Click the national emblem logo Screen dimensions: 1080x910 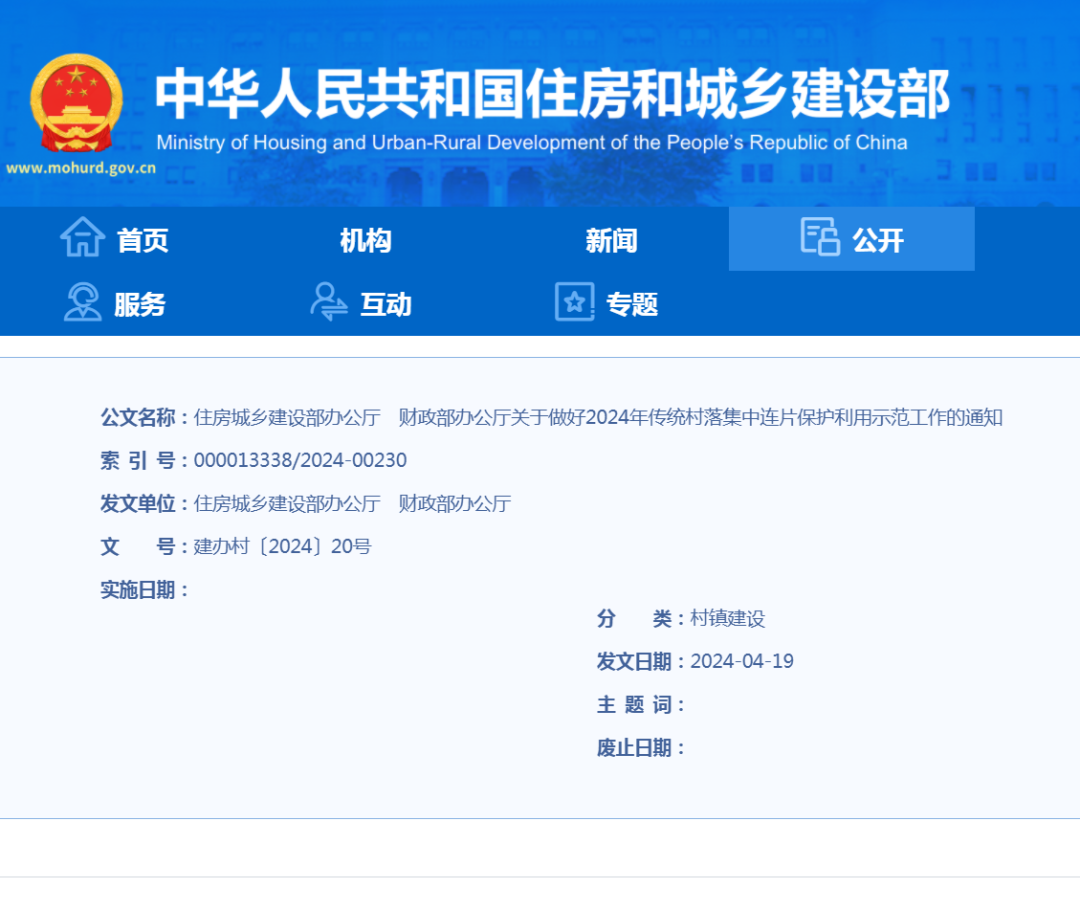(77, 103)
